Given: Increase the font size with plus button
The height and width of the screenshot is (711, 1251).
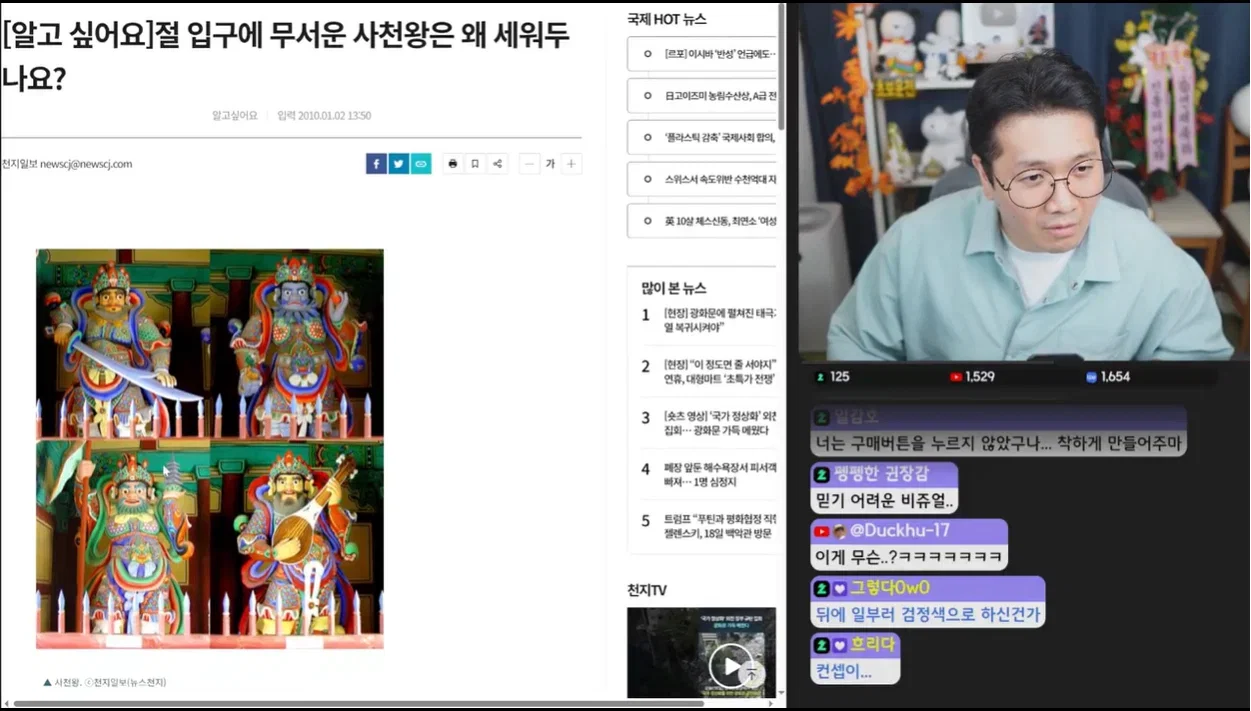Looking at the screenshot, I should [x=571, y=164].
